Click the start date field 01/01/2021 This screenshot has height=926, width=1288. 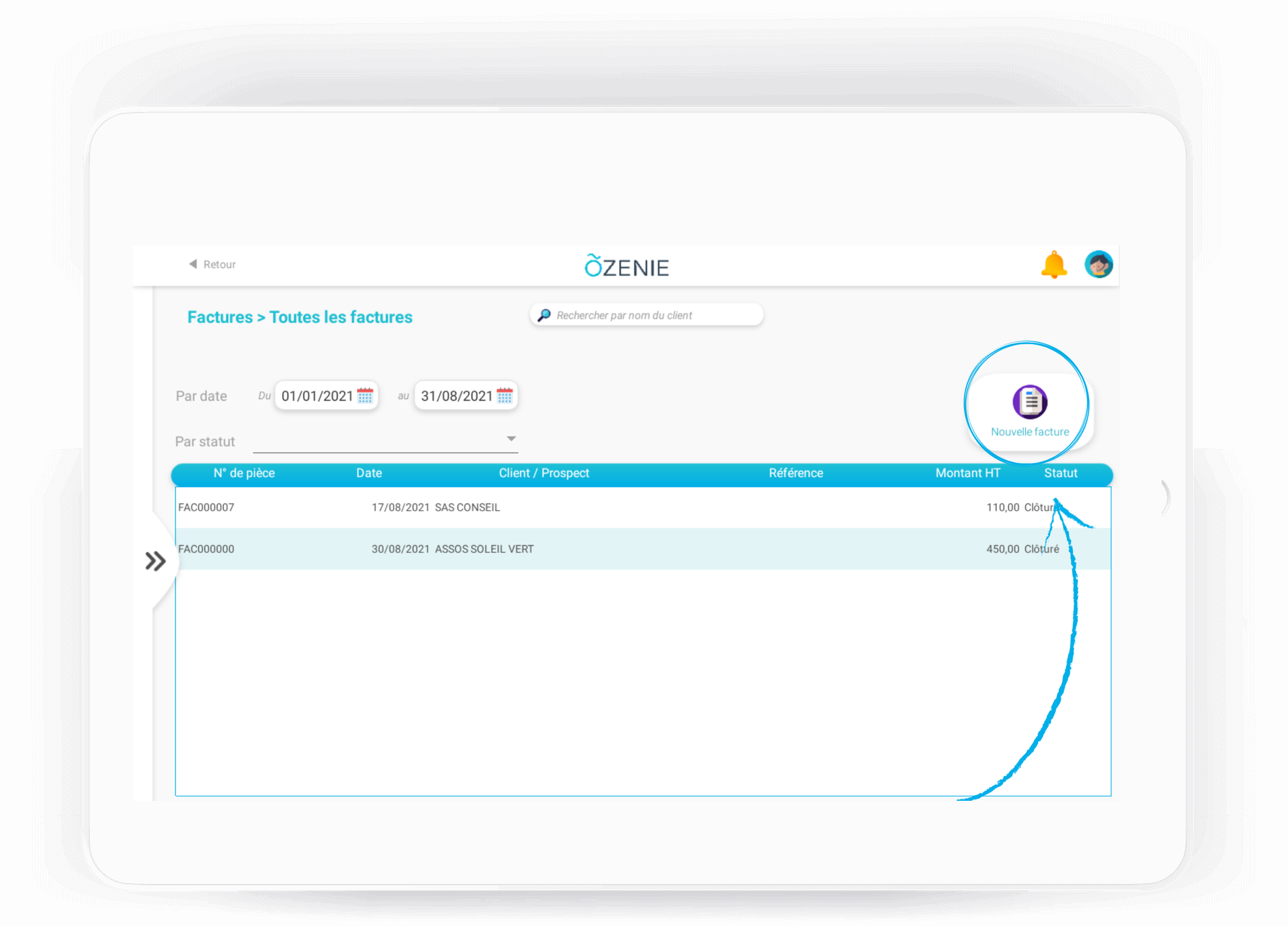pos(326,395)
